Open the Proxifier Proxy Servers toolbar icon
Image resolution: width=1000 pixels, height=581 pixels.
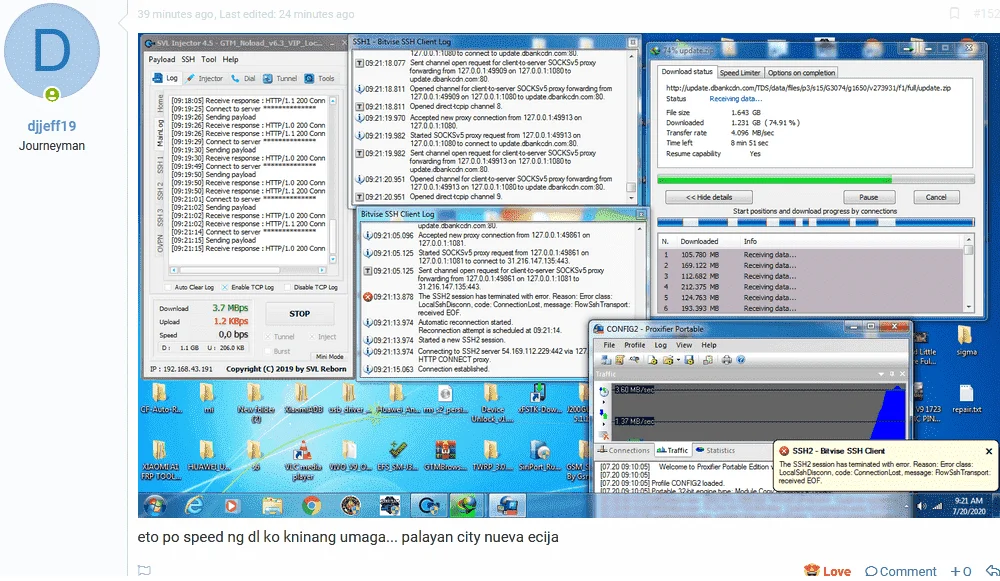point(605,360)
